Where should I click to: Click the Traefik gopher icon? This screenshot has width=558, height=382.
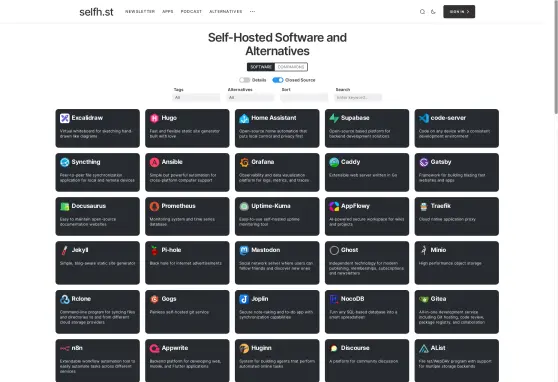point(423,206)
